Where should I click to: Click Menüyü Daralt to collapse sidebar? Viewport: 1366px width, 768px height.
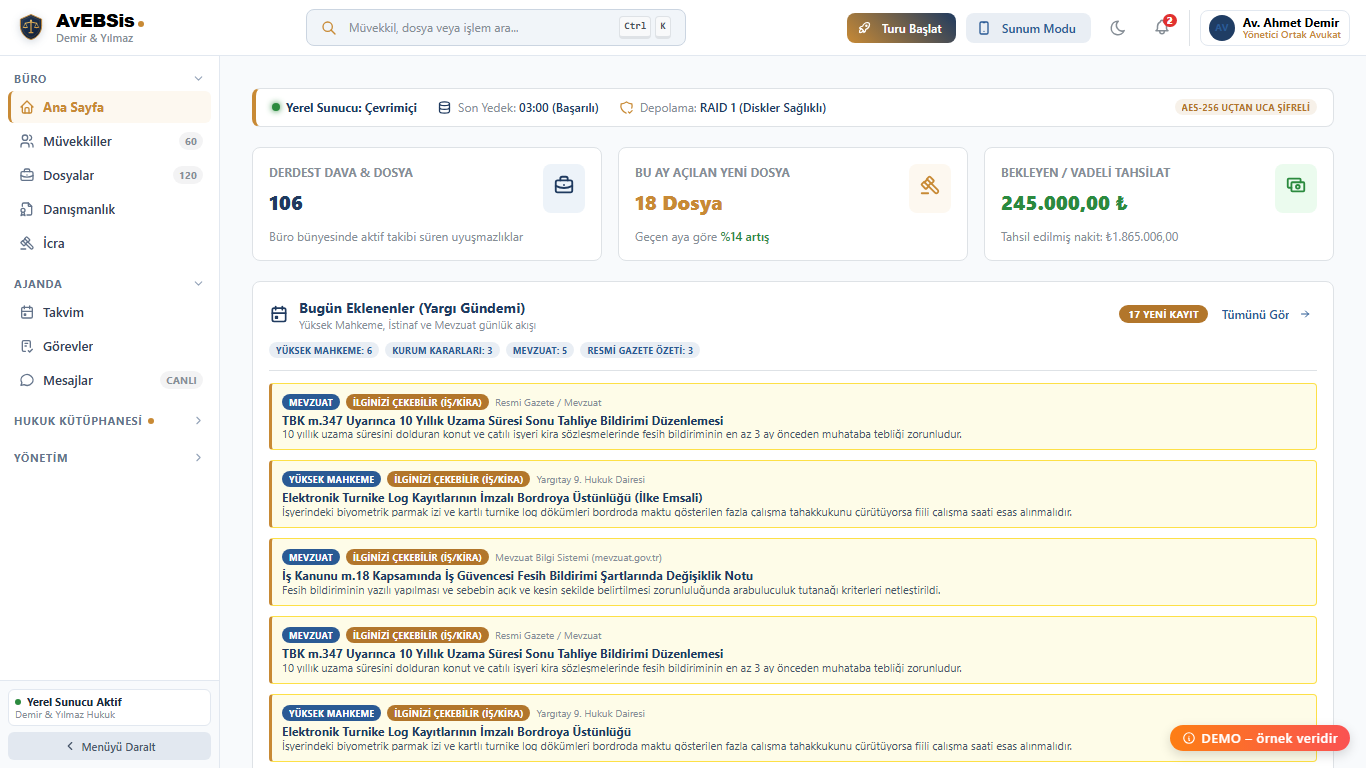(110, 746)
